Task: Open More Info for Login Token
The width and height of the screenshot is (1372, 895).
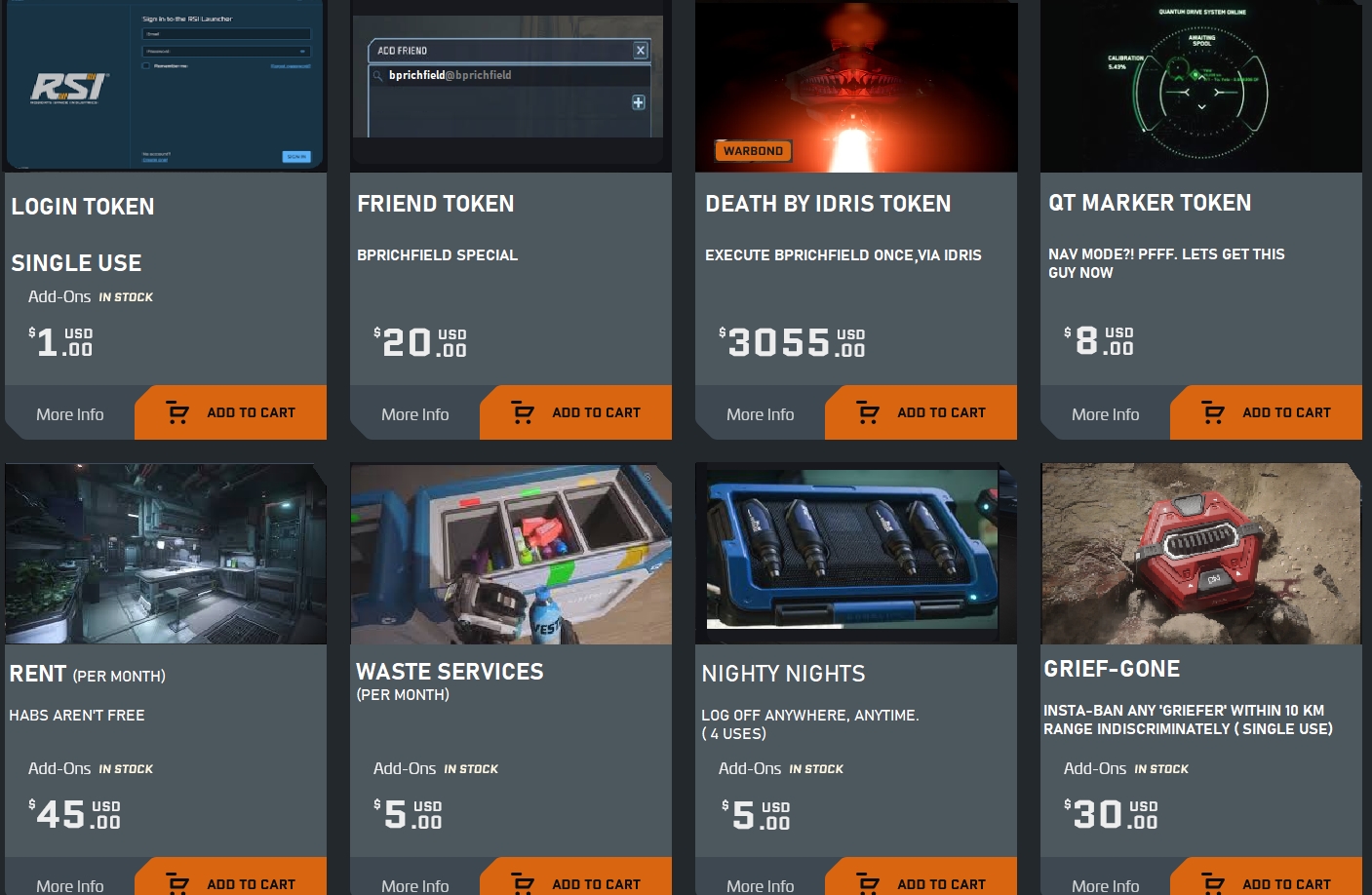Action: (x=70, y=414)
